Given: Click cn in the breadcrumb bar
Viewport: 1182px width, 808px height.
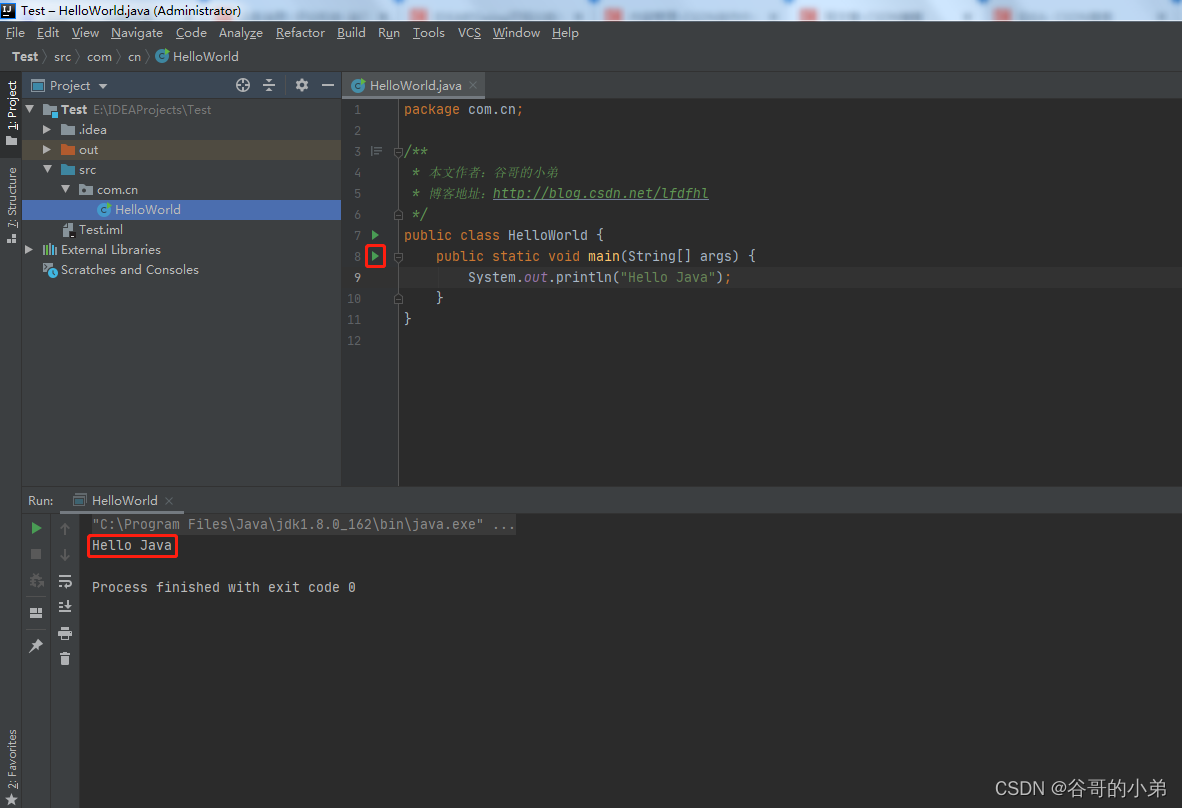Looking at the screenshot, I should 134,57.
